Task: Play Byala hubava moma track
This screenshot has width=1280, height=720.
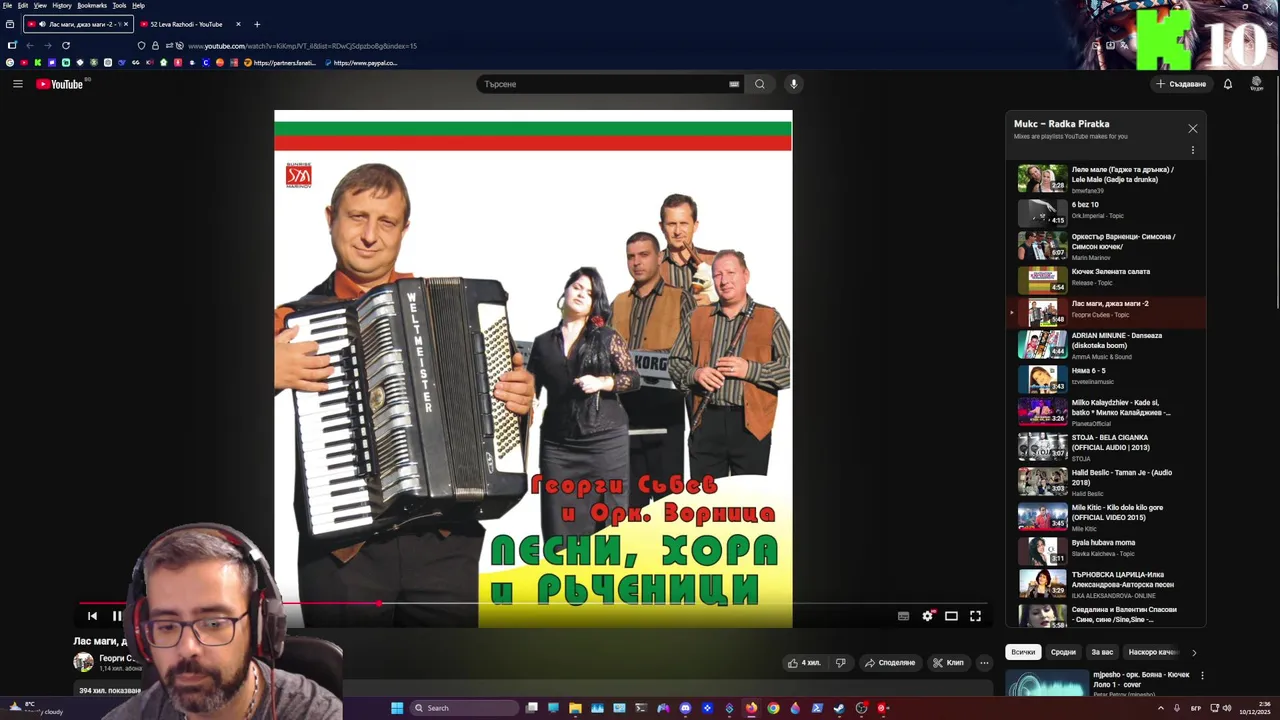Action: click(1107, 551)
